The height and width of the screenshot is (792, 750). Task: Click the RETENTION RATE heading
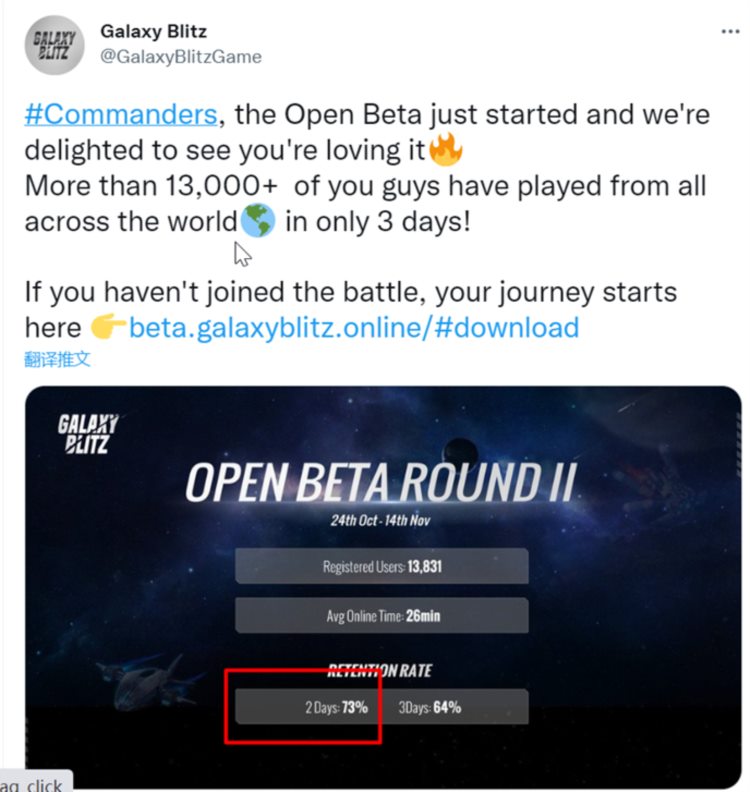point(380,670)
